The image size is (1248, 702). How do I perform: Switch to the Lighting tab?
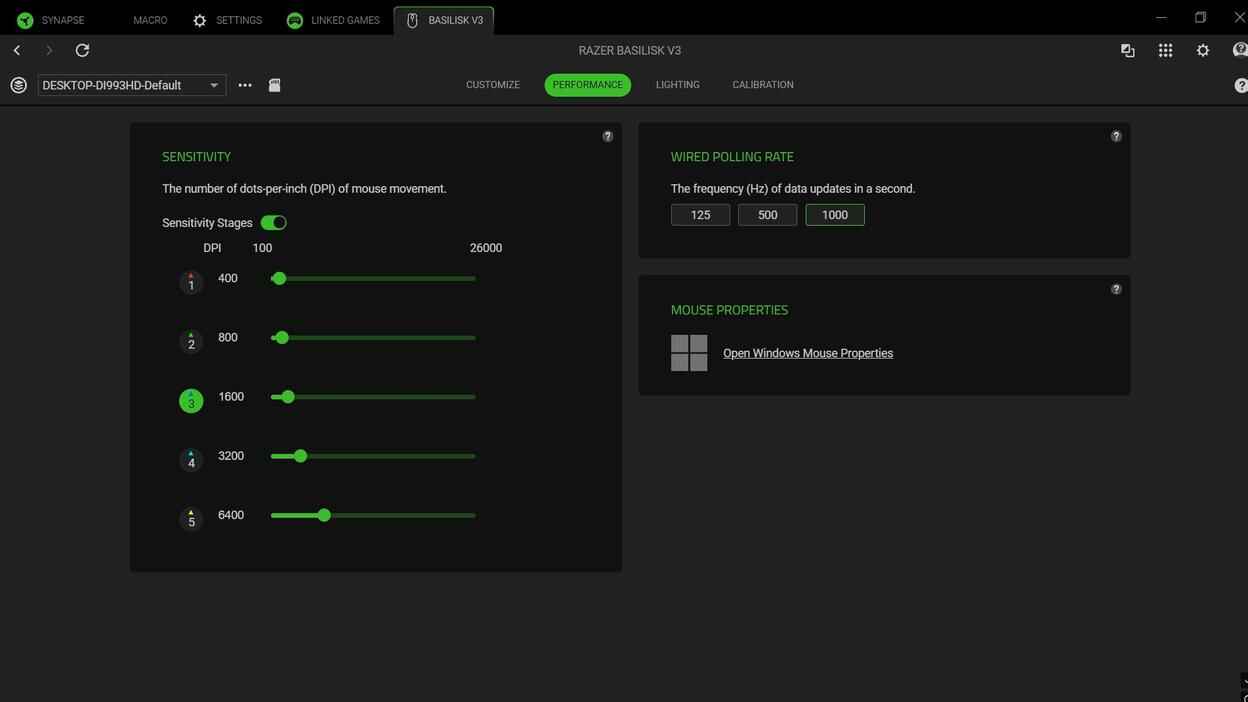[678, 85]
